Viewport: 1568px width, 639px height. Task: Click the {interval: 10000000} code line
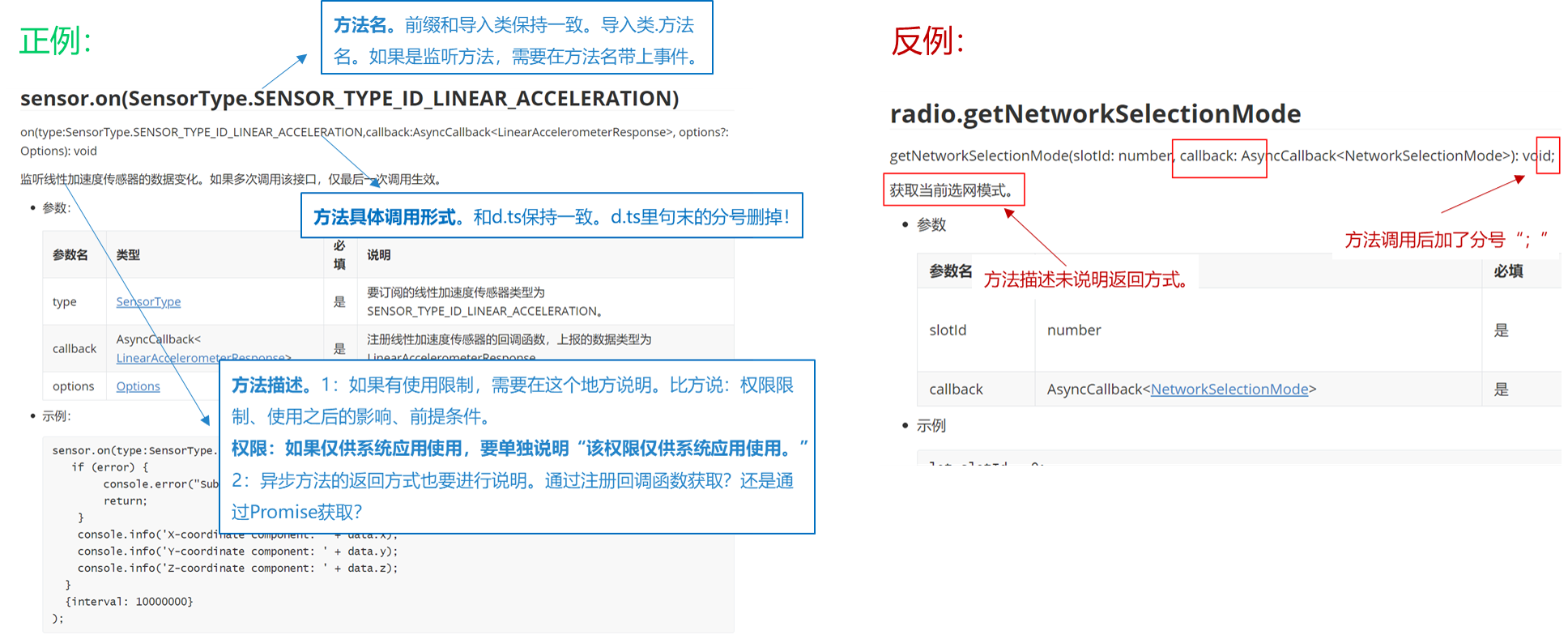tap(129, 601)
